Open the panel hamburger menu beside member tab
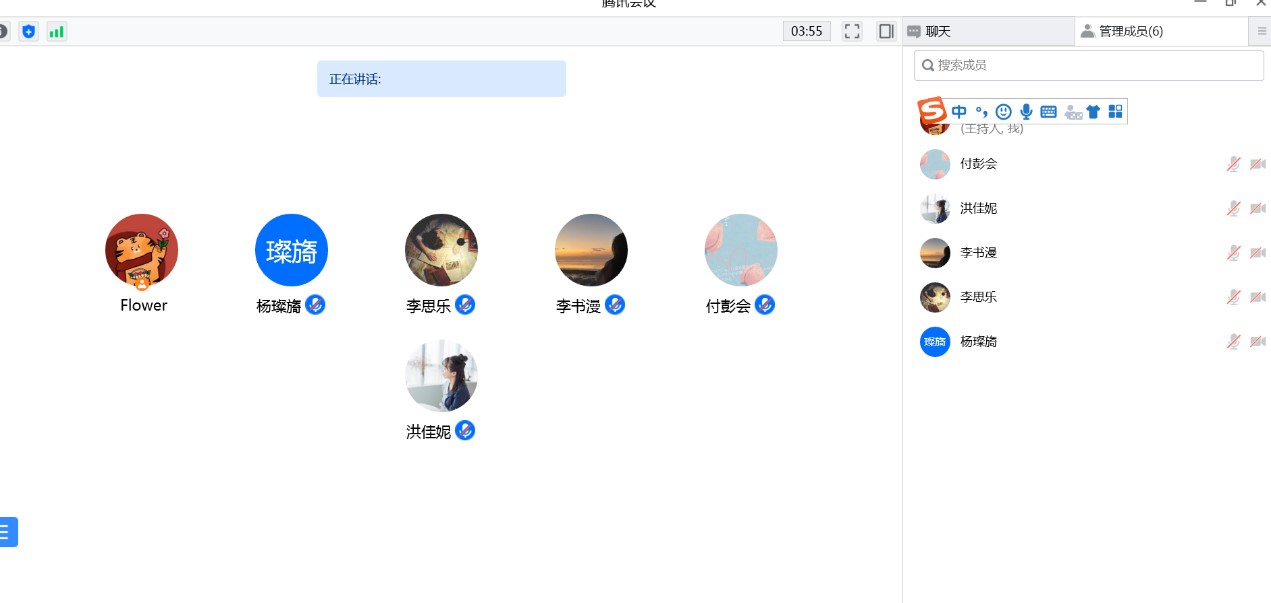Viewport: 1271px width, 603px height. click(1261, 32)
